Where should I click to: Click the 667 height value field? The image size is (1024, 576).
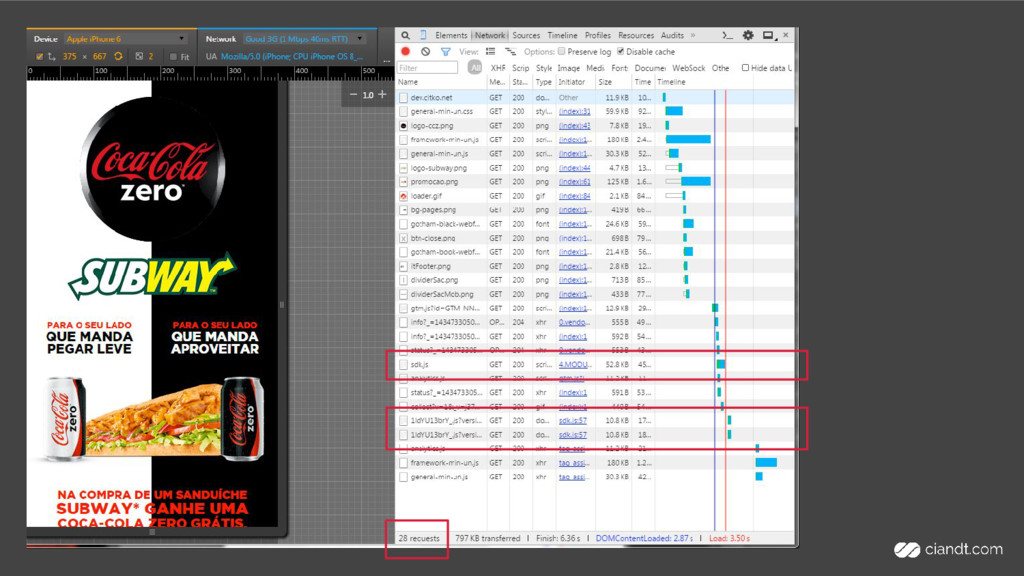pyautogui.click(x=99, y=57)
